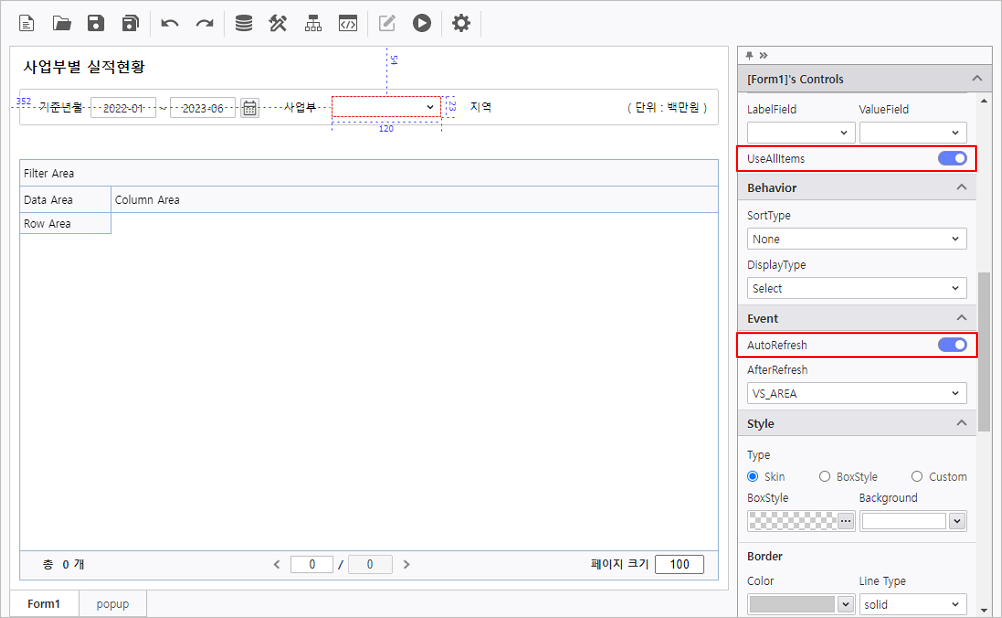Select the Form1 tab

coord(44,604)
